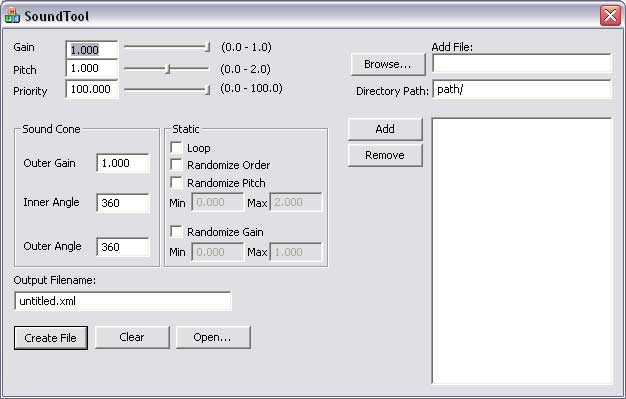Check the Randomize Order option

click(x=176, y=165)
